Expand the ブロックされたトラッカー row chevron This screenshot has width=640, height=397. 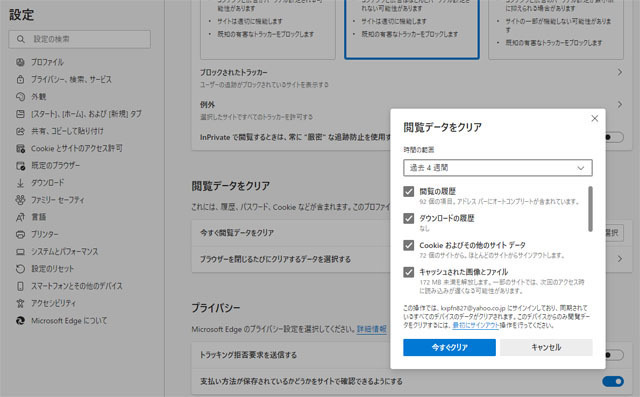(x=620, y=72)
